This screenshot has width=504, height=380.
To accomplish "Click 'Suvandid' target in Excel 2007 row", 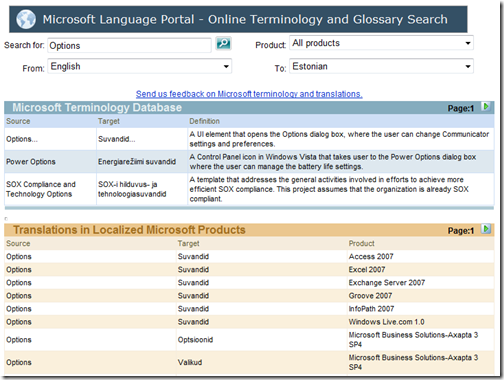I will (x=193, y=269).
